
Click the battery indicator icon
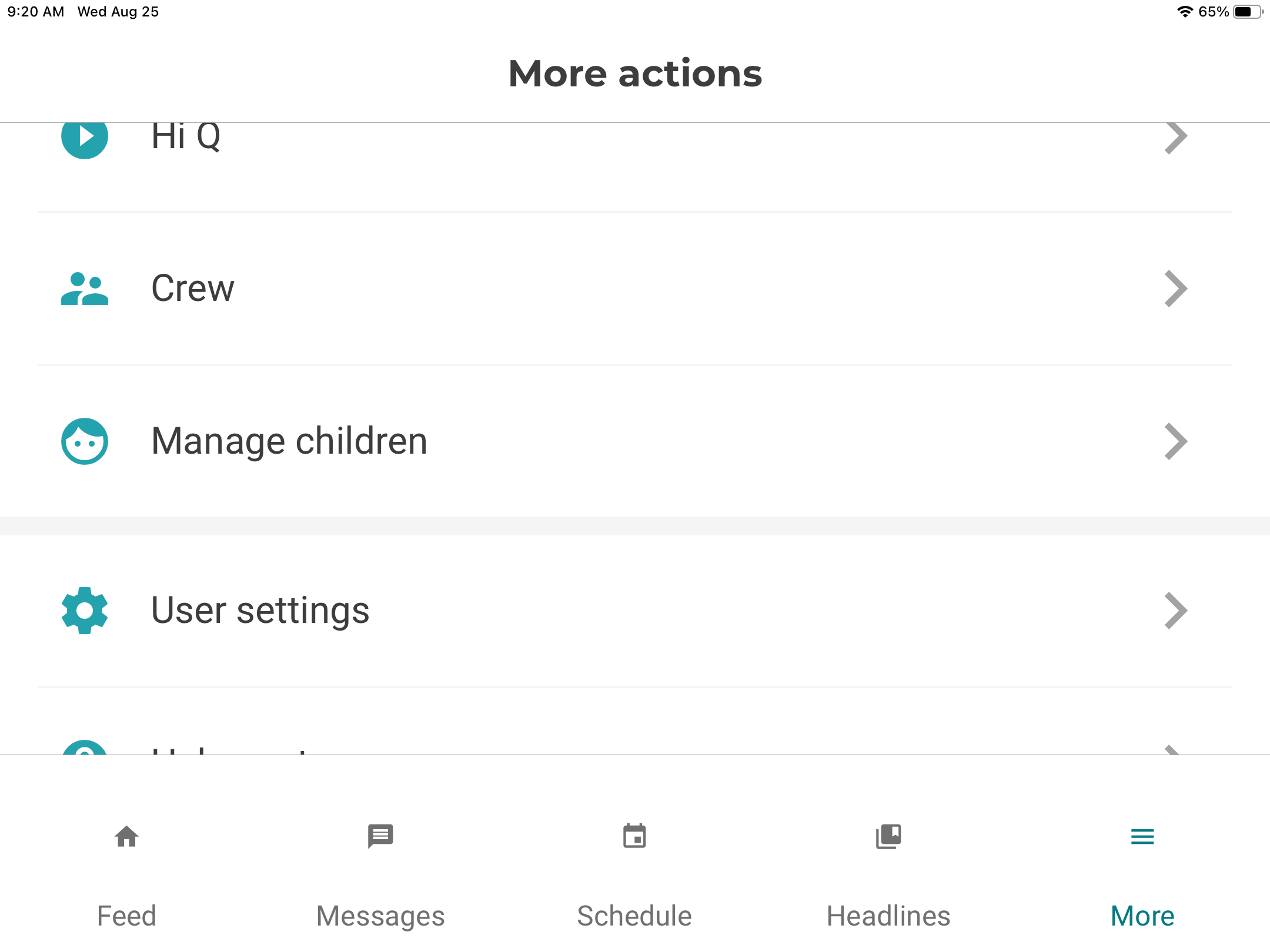coord(1248,11)
